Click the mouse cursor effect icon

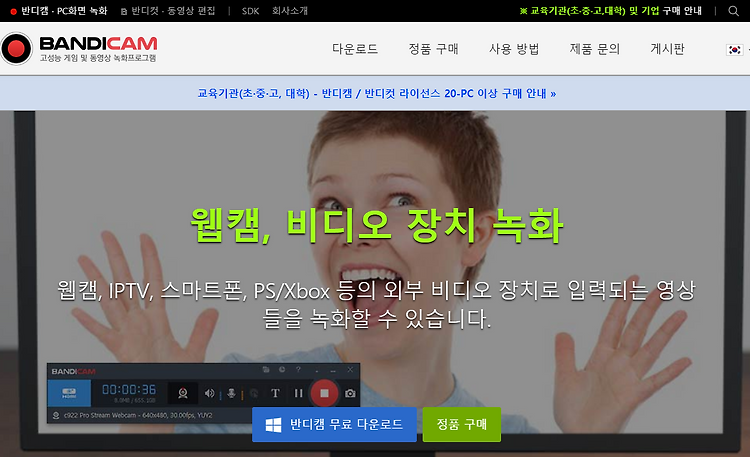(254, 393)
